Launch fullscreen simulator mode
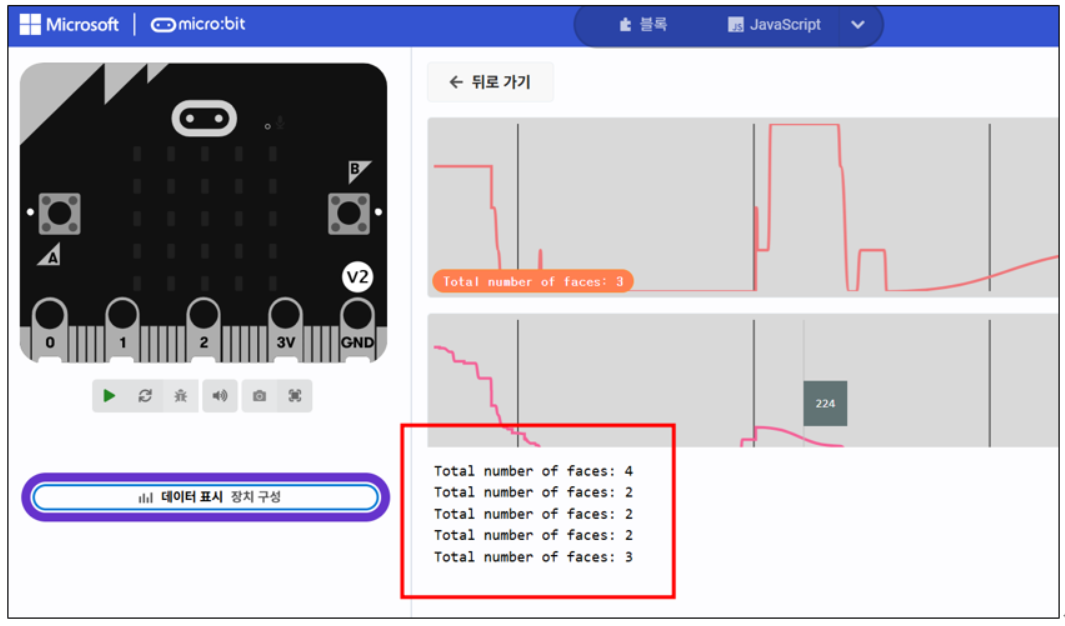The height and width of the screenshot is (626, 1065). 295,396
